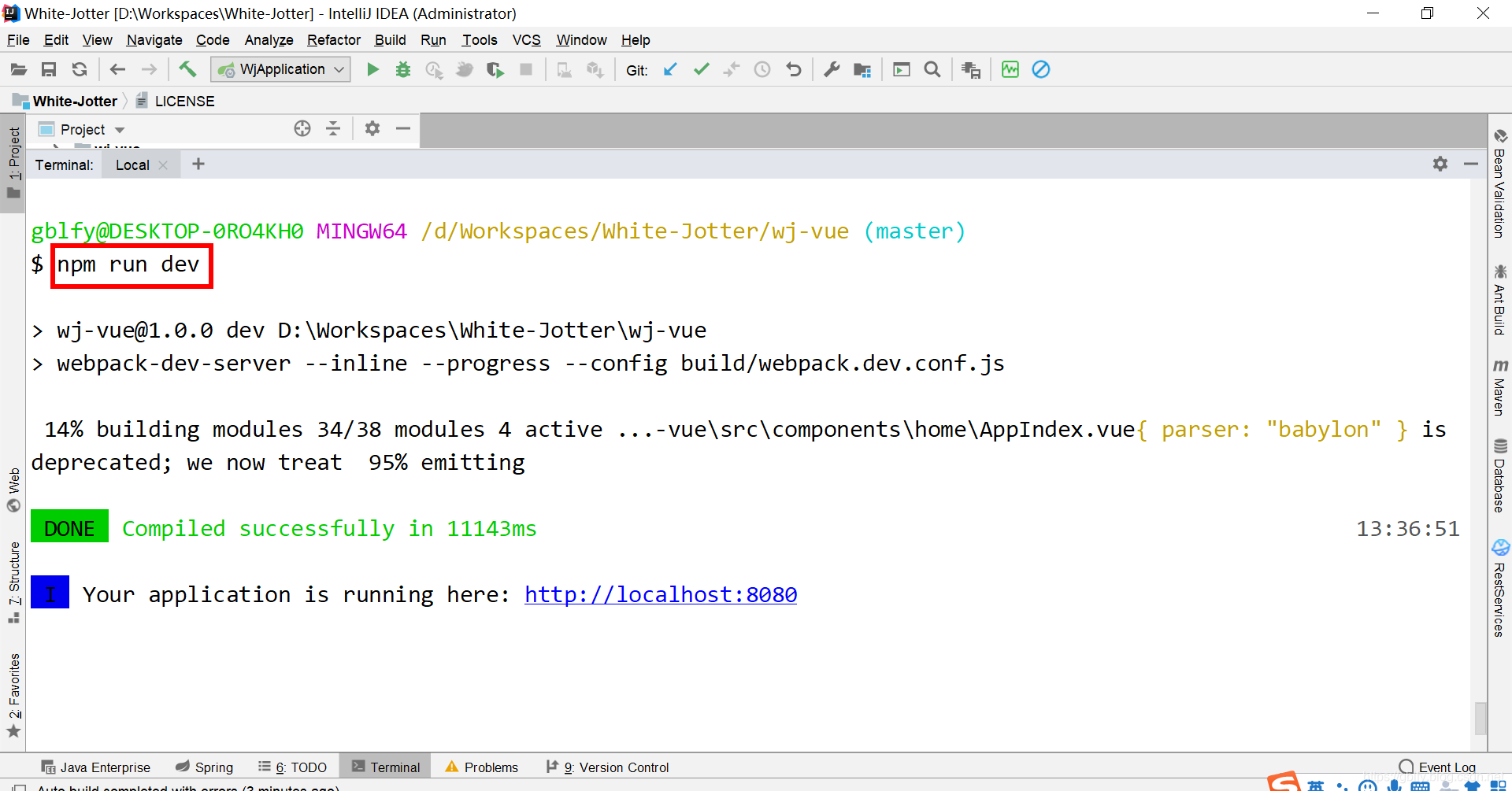1512x791 pixels.
Task: Open the Help menu
Action: click(x=636, y=40)
